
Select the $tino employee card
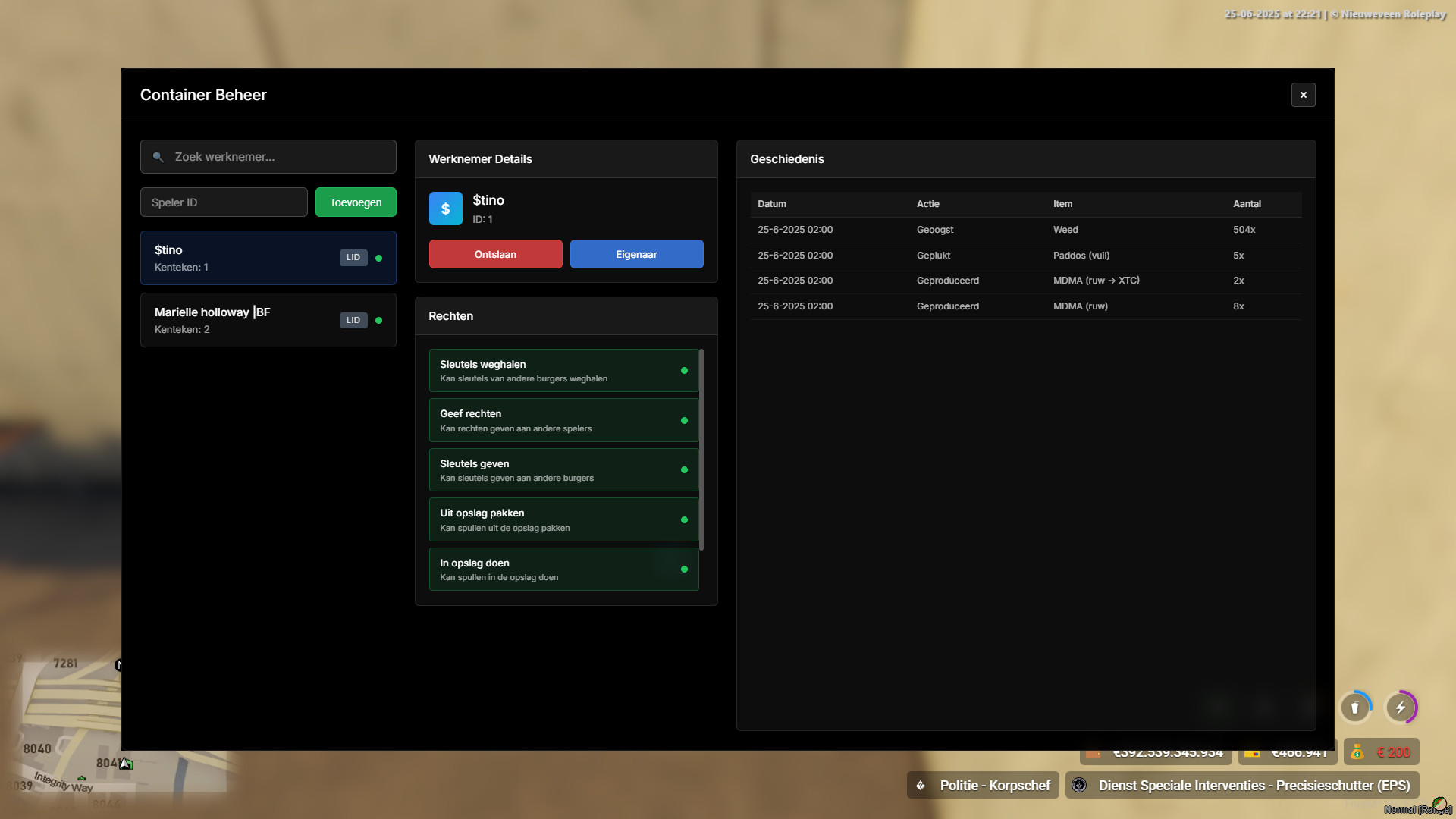point(268,258)
